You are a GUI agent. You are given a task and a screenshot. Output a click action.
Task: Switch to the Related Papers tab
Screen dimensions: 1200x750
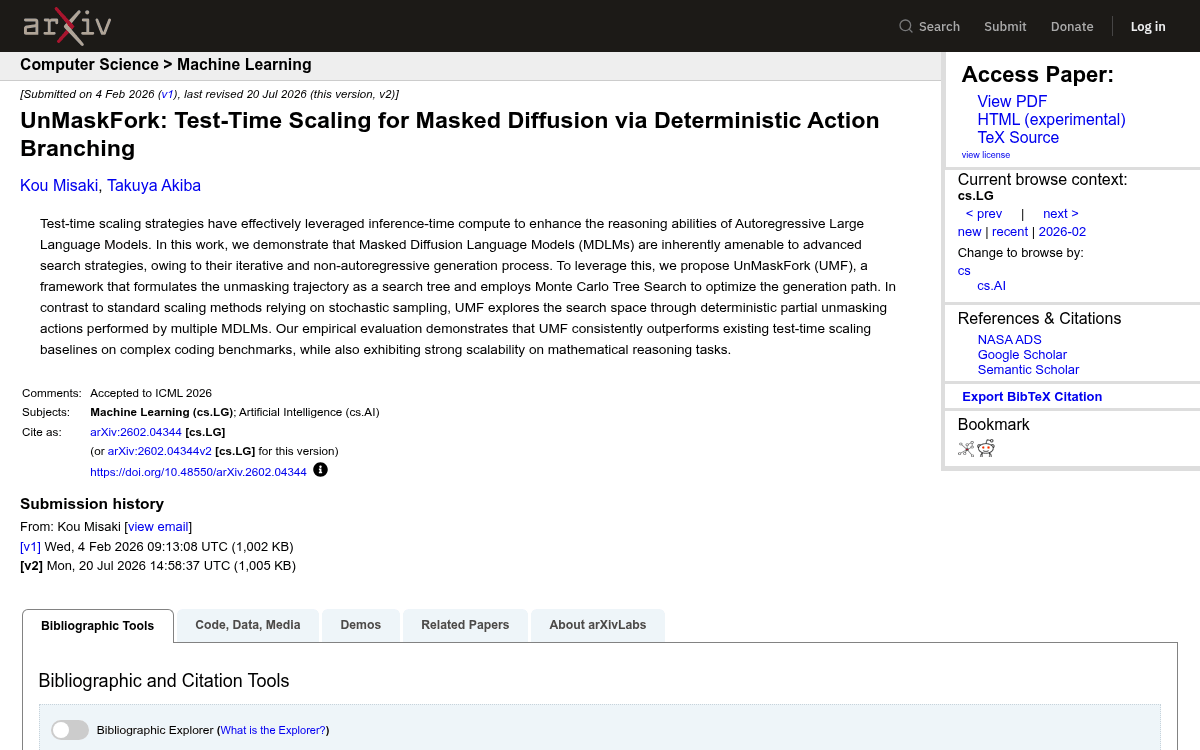pyautogui.click(x=465, y=625)
